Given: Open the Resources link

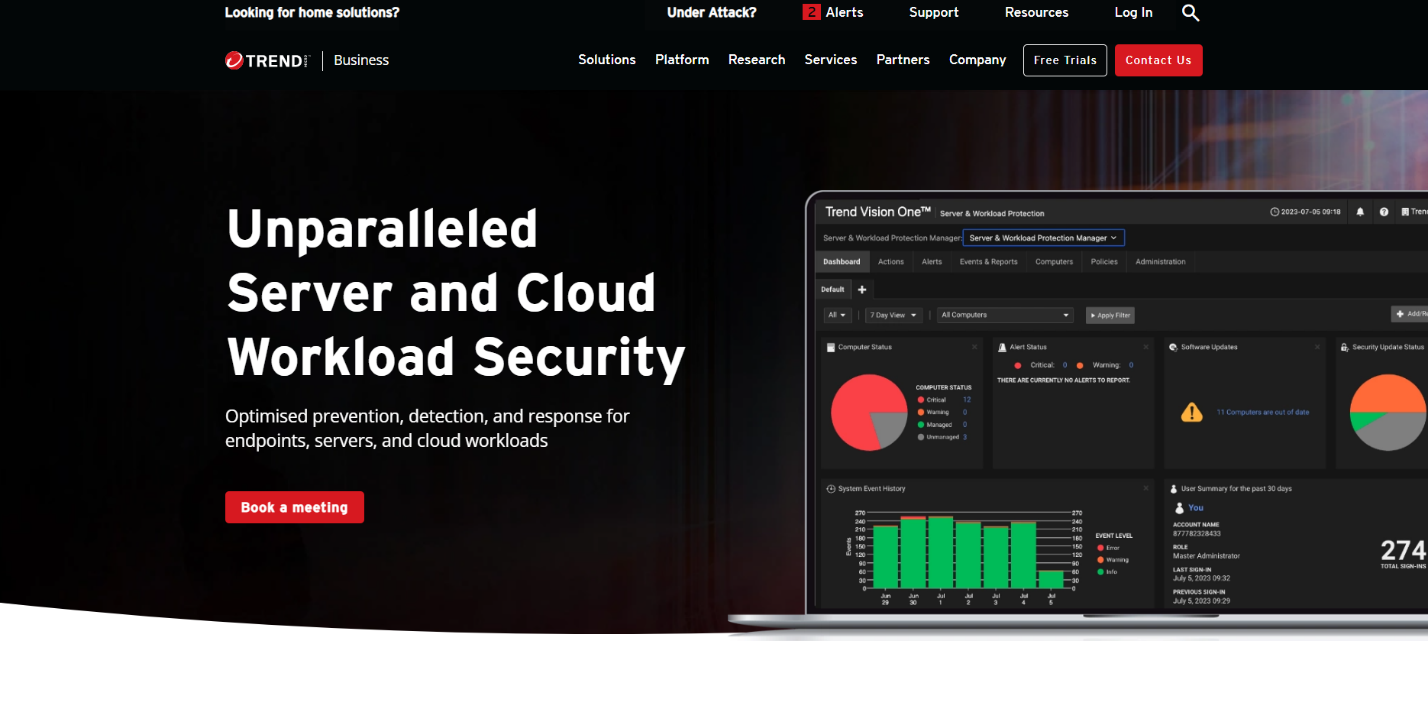Looking at the screenshot, I should (1037, 13).
